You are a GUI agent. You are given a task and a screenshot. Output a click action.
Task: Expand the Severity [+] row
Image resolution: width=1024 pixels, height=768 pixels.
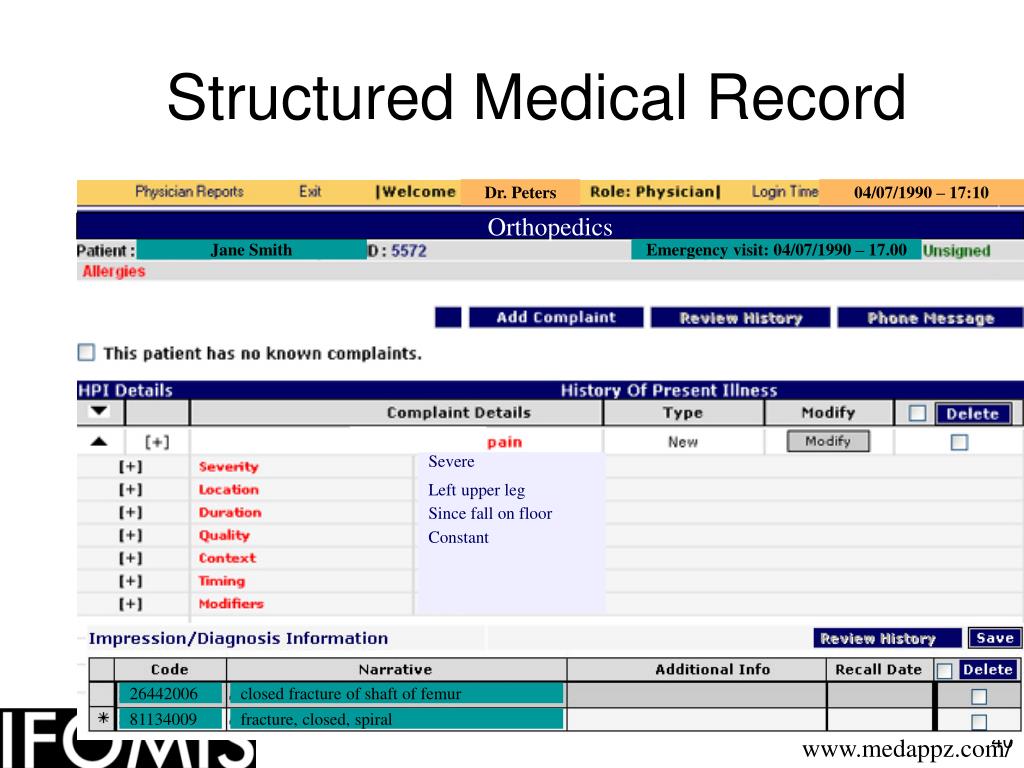(x=131, y=466)
